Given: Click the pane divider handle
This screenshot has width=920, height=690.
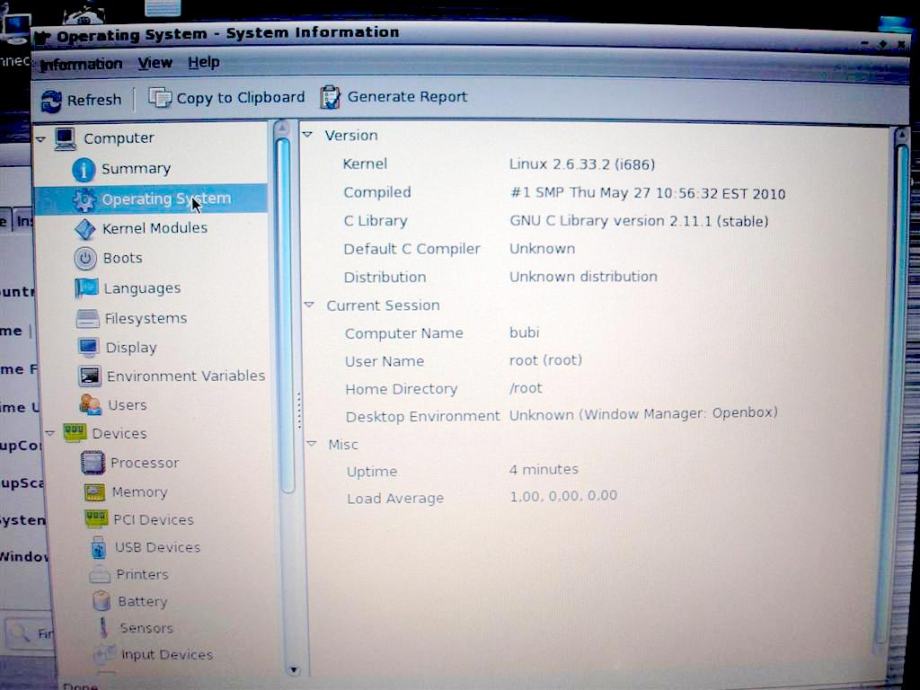Looking at the screenshot, I should (x=299, y=410).
